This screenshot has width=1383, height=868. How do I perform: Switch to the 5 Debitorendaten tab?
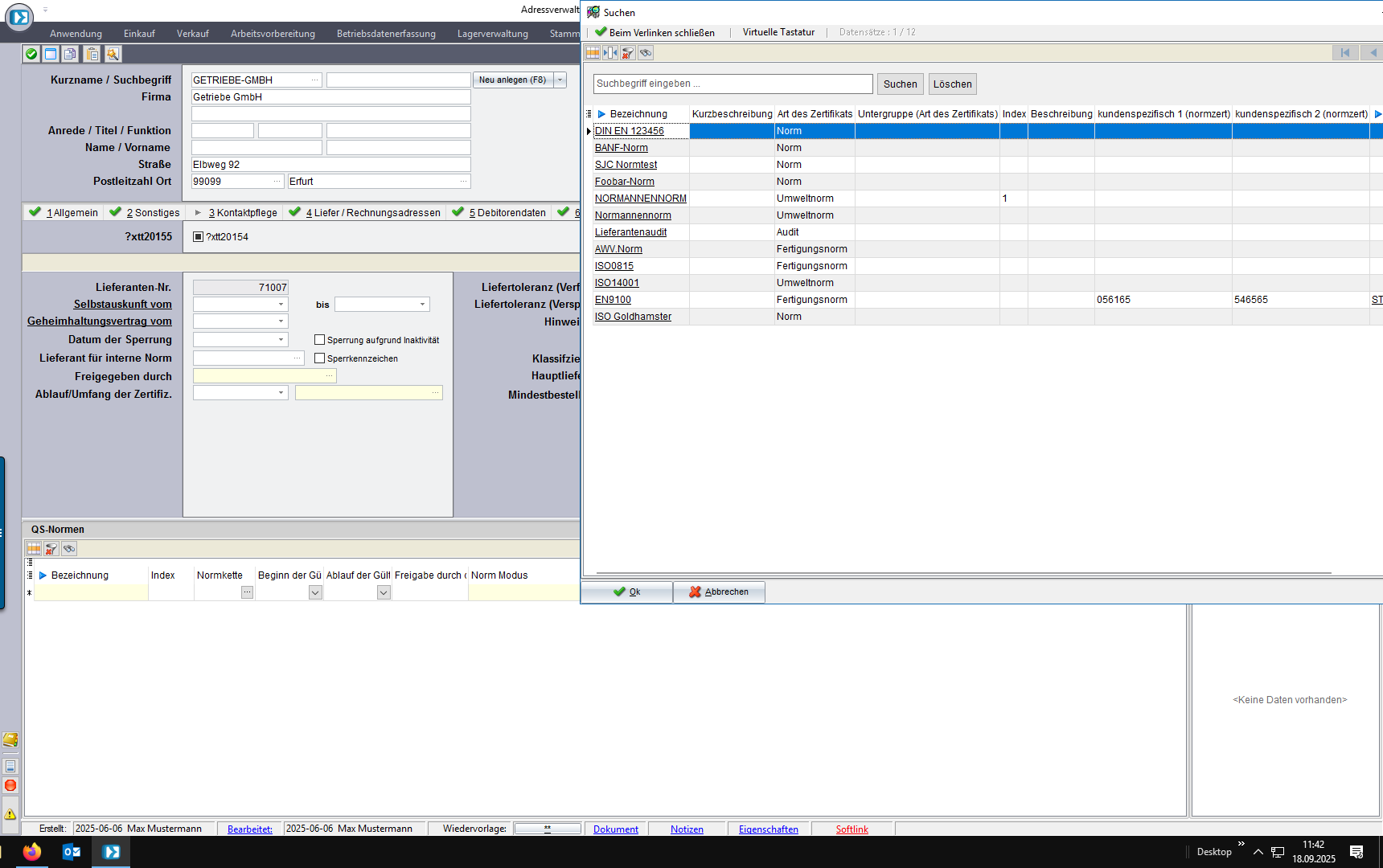pos(507,213)
